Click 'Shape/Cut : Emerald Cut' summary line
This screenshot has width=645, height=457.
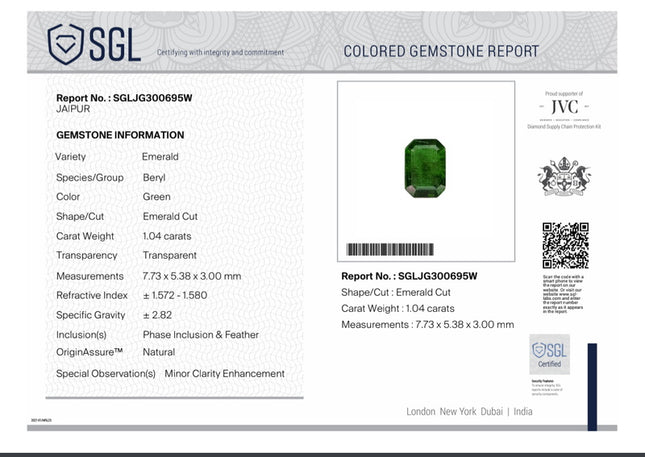[x=396, y=292]
